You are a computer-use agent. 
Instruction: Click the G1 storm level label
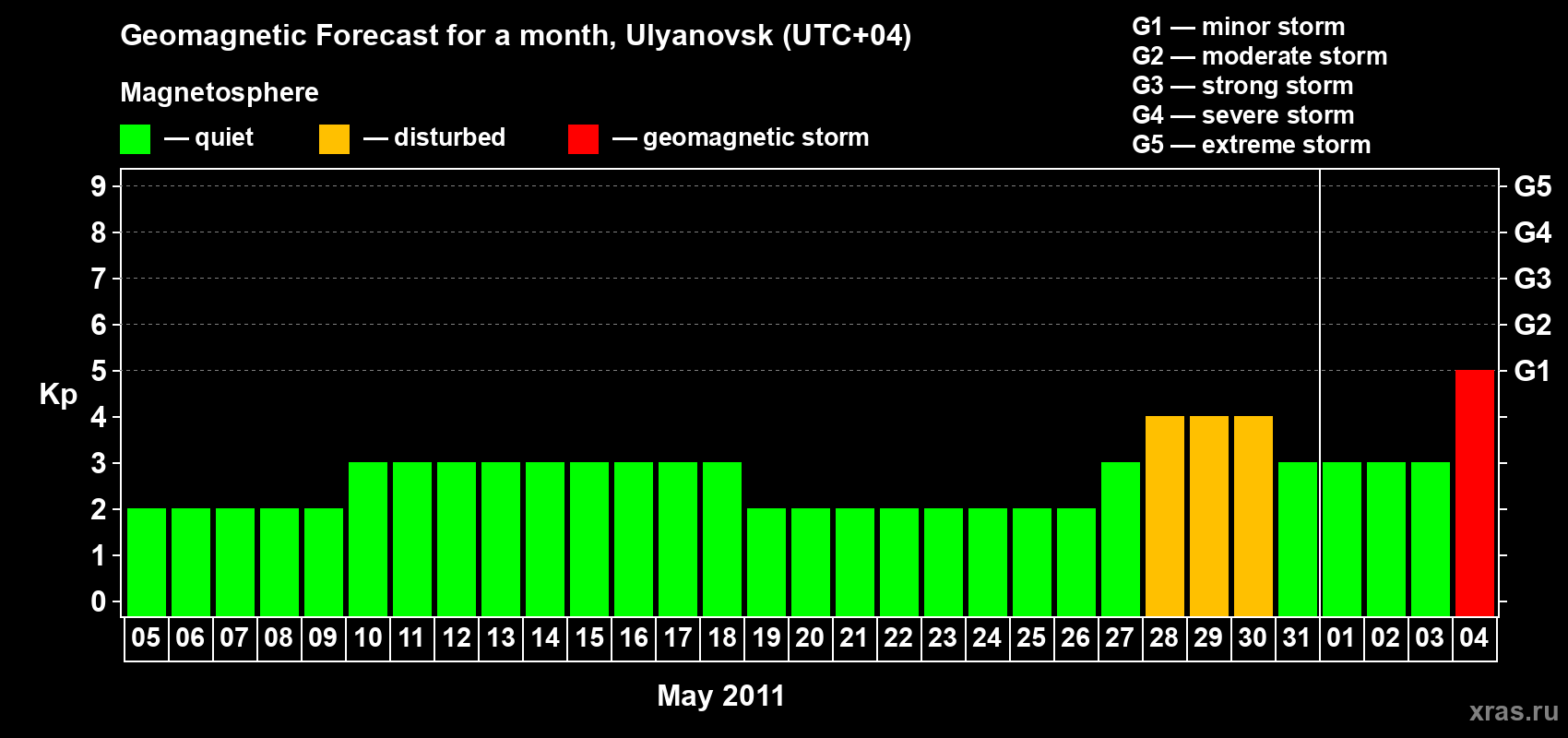[1532, 371]
